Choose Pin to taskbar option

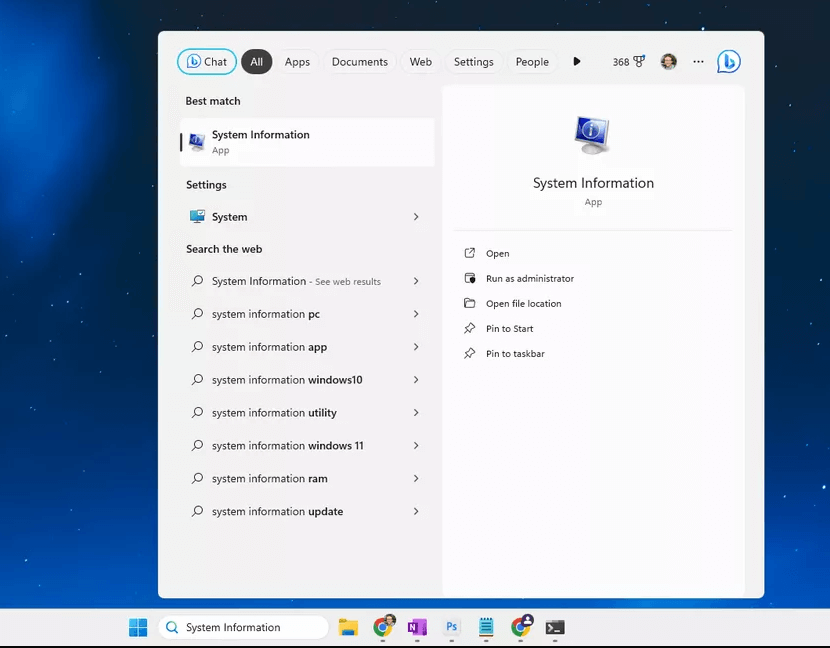click(515, 354)
